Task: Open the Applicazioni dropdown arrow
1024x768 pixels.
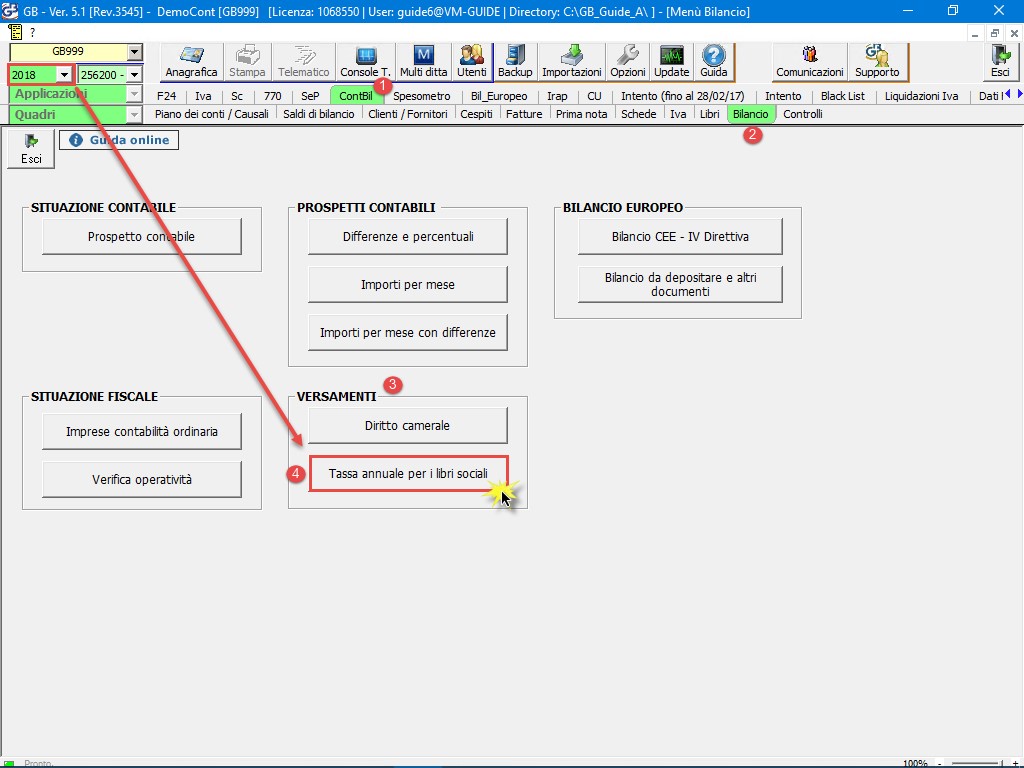Action: 134,94
